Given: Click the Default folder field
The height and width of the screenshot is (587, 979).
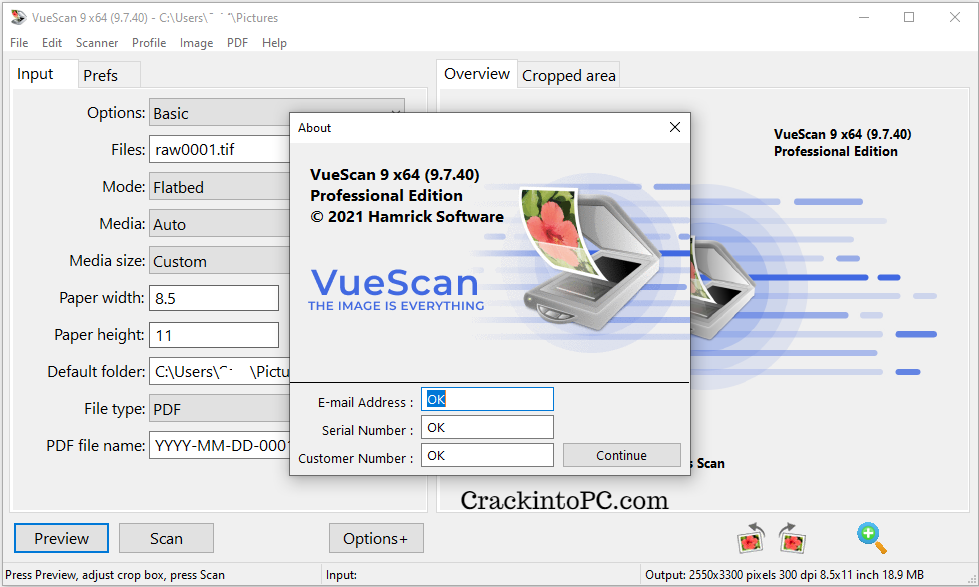Looking at the screenshot, I should (x=219, y=372).
